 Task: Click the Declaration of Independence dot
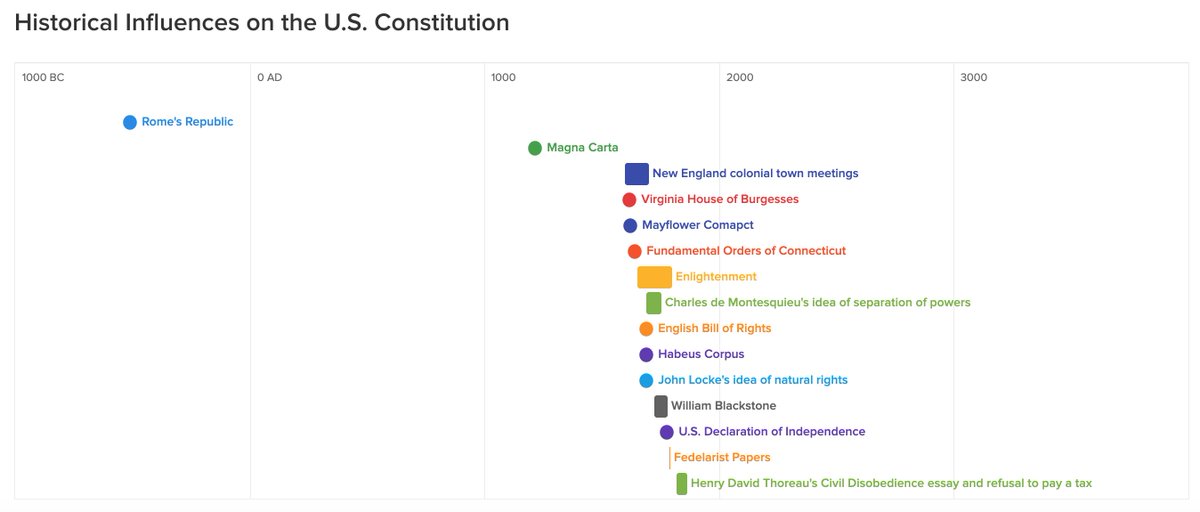tap(666, 432)
